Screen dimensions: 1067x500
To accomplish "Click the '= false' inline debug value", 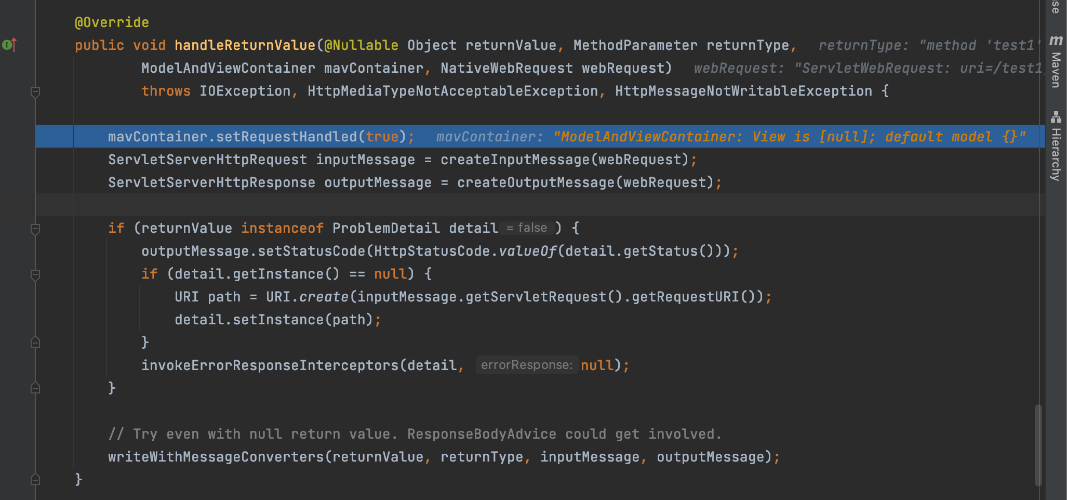I will 526,228.
